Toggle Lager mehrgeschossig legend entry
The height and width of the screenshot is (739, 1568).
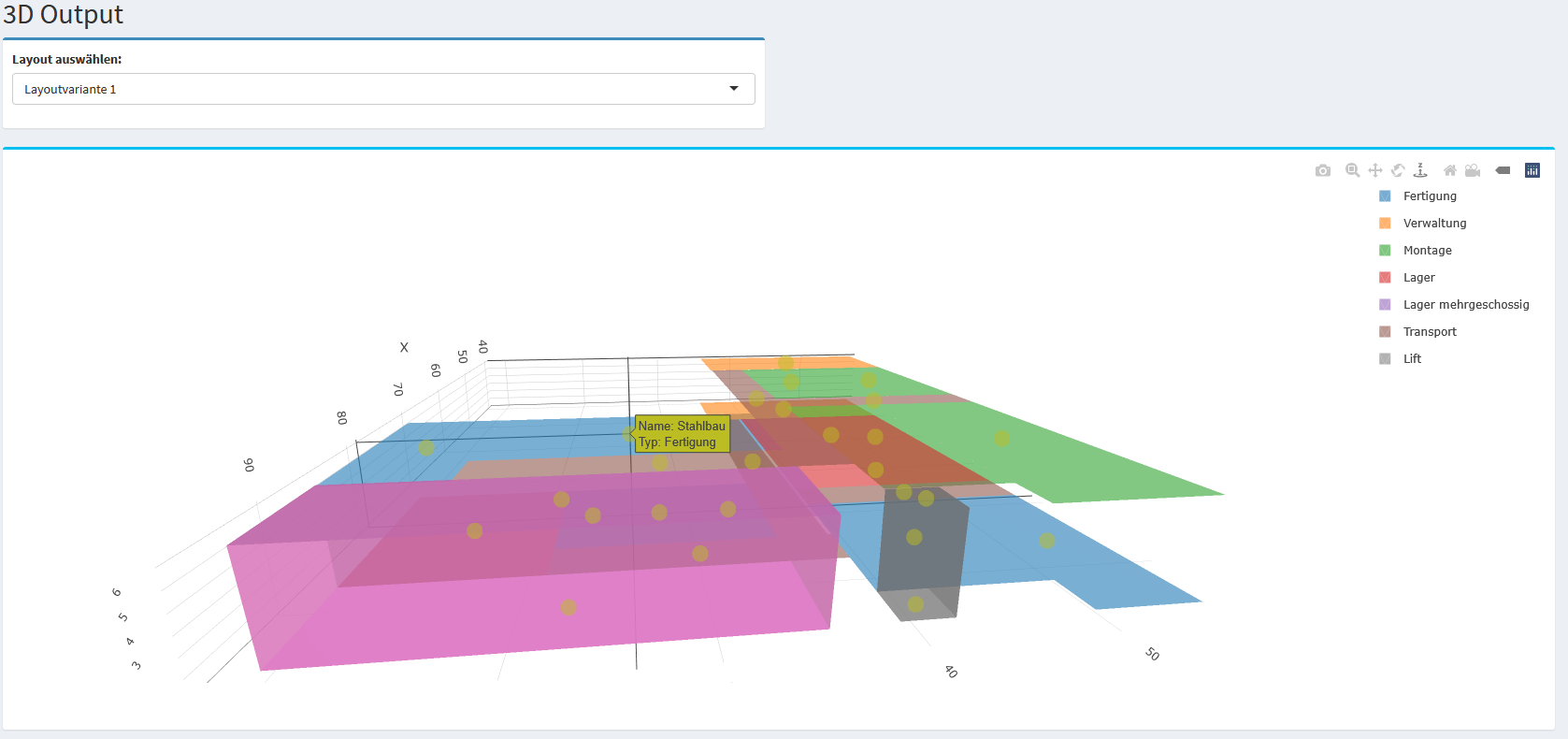[x=1465, y=305]
